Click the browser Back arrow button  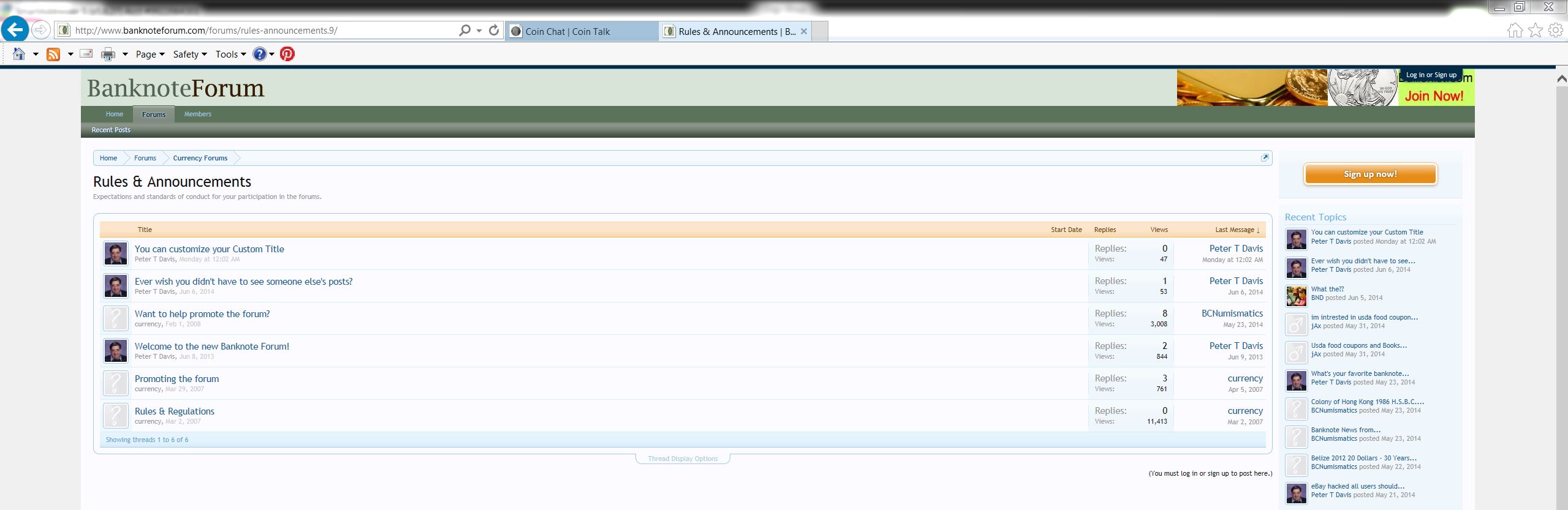pos(15,29)
